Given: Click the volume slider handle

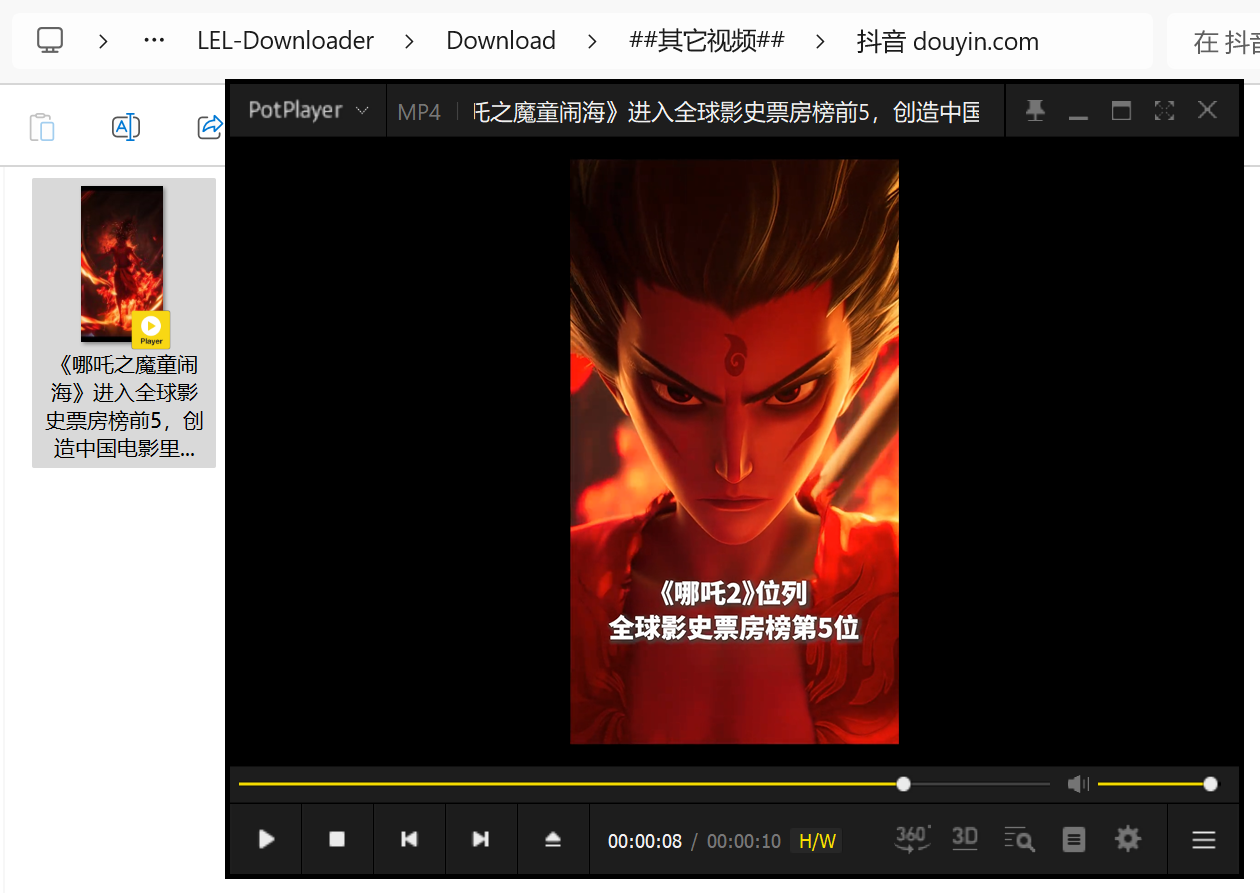Looking at the screenshot, I should click(x=1211, y=785).
